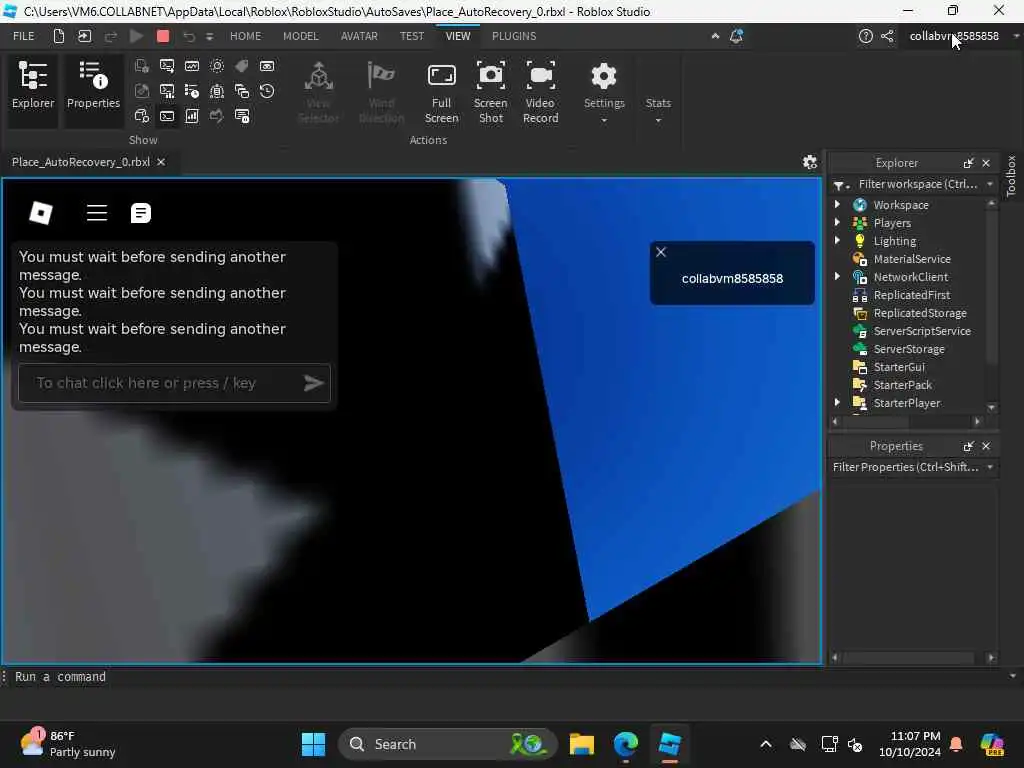Open the Task Scheduler list-clock icon

(192, 91)
